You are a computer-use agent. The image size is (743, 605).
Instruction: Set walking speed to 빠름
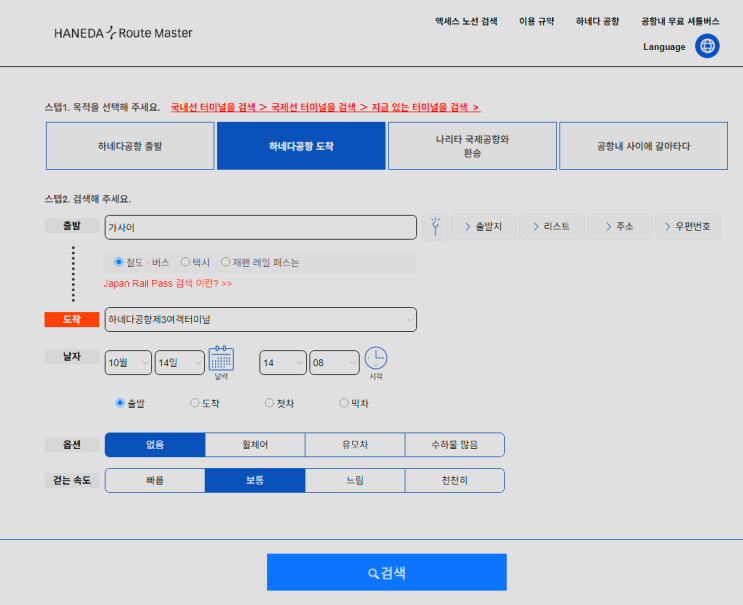click(x=155, y=480)
